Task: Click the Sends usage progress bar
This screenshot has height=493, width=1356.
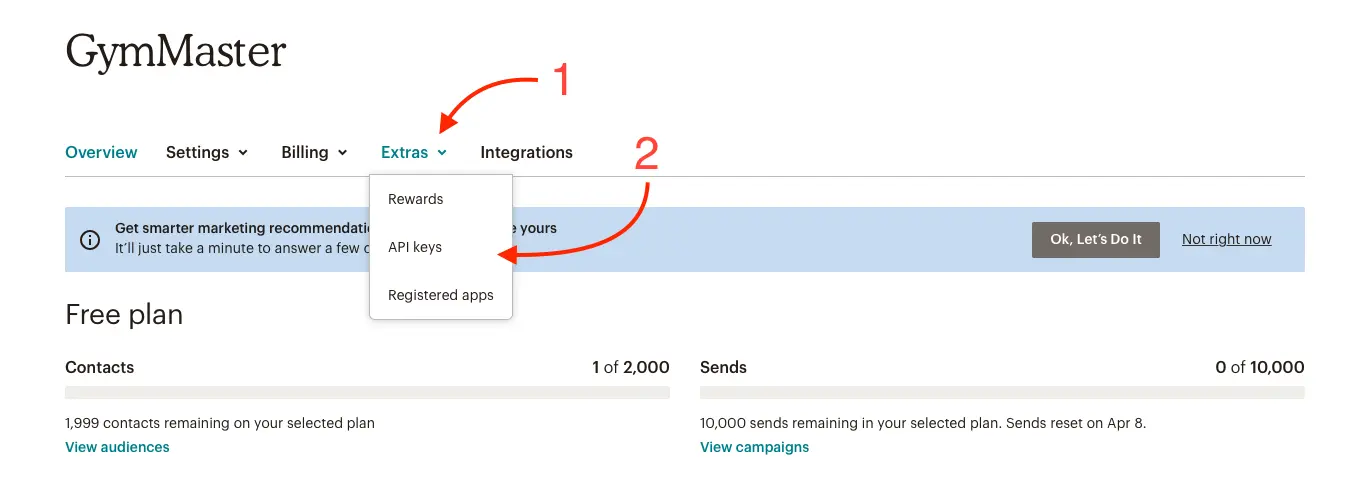Action: [x=1002, y=393]
